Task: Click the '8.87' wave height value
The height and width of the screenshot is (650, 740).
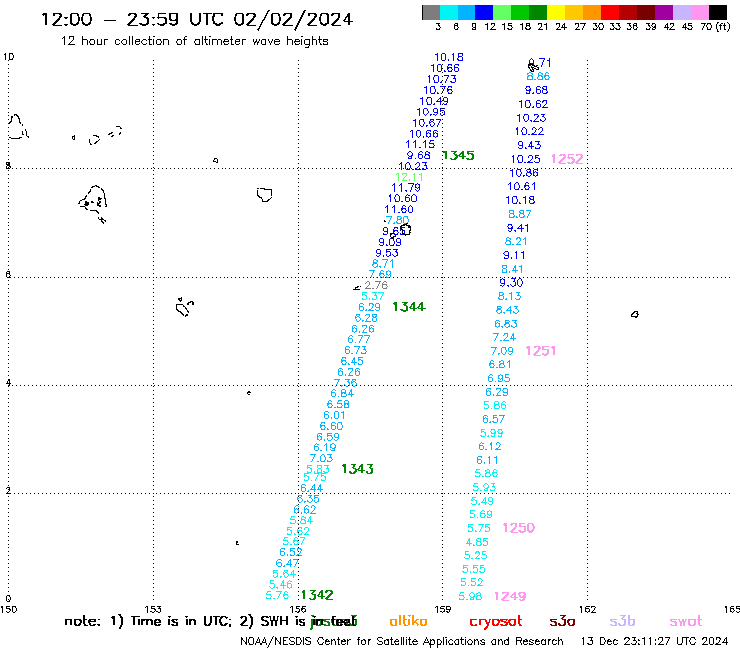Action: [520, 214]
